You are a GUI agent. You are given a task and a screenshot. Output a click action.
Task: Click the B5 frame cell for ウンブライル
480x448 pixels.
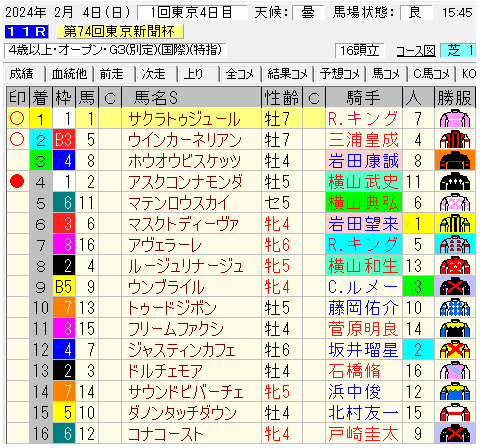[64, 287]
